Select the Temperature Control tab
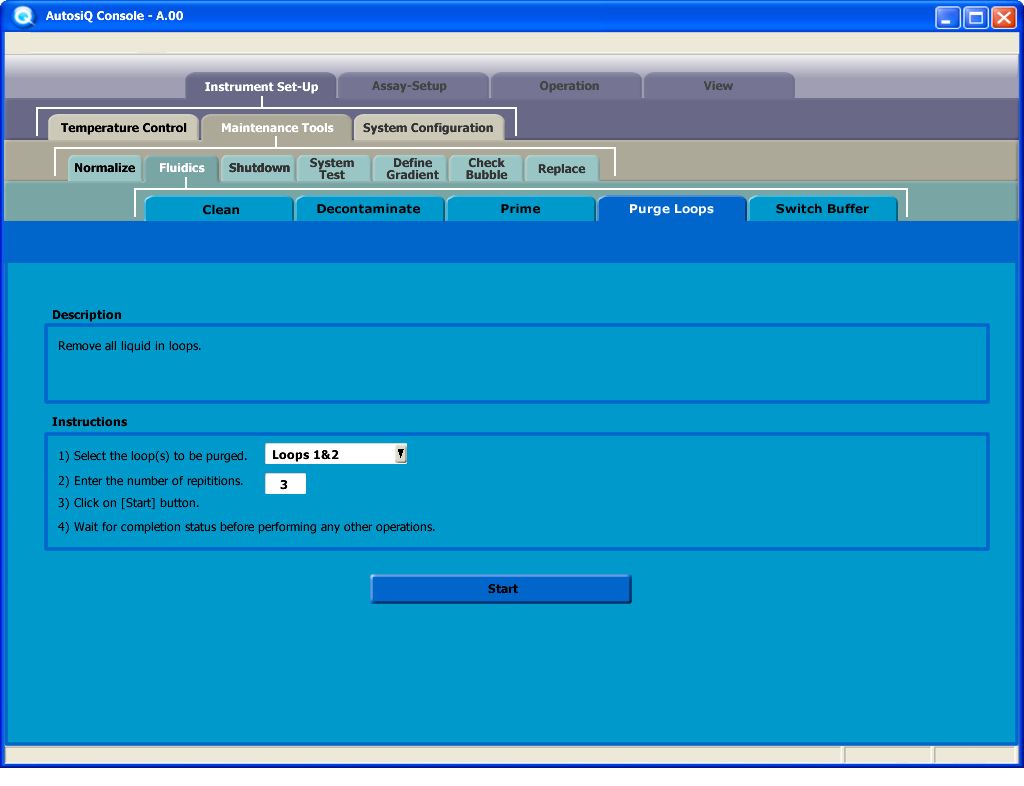 [123, 128]
